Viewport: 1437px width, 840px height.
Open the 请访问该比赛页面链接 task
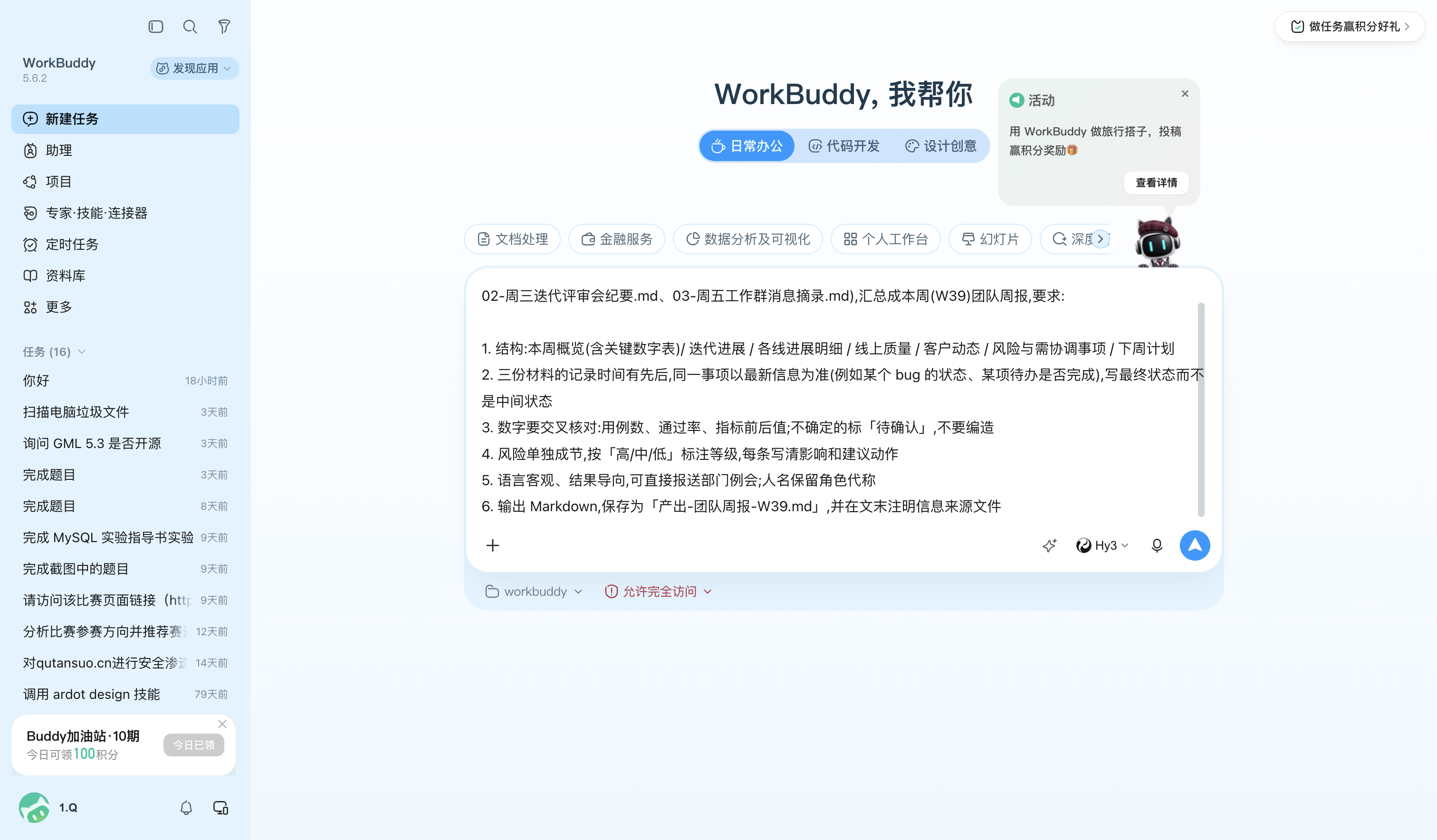(125, 600)
